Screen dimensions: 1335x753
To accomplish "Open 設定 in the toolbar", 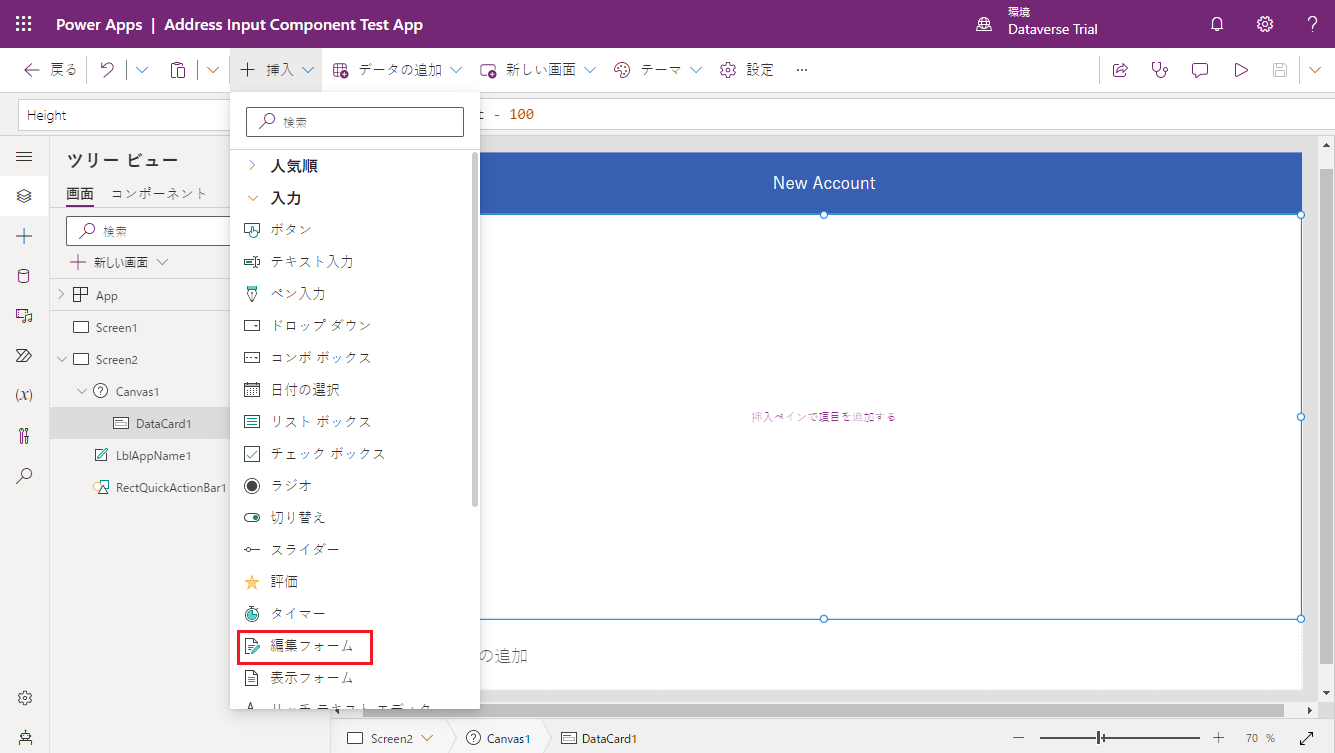I will coord(747,70).
